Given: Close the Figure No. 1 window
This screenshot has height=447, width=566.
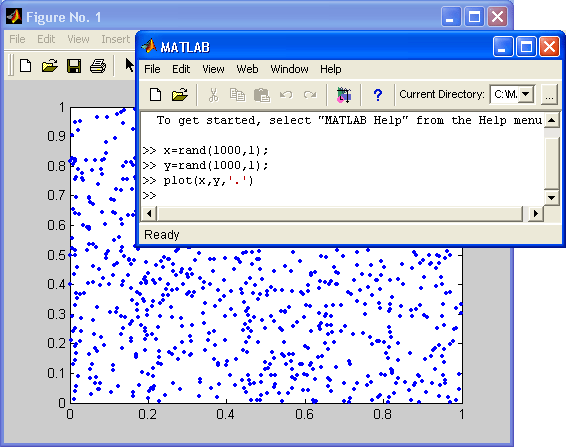Looking at the screenshot, I should 497,17.
